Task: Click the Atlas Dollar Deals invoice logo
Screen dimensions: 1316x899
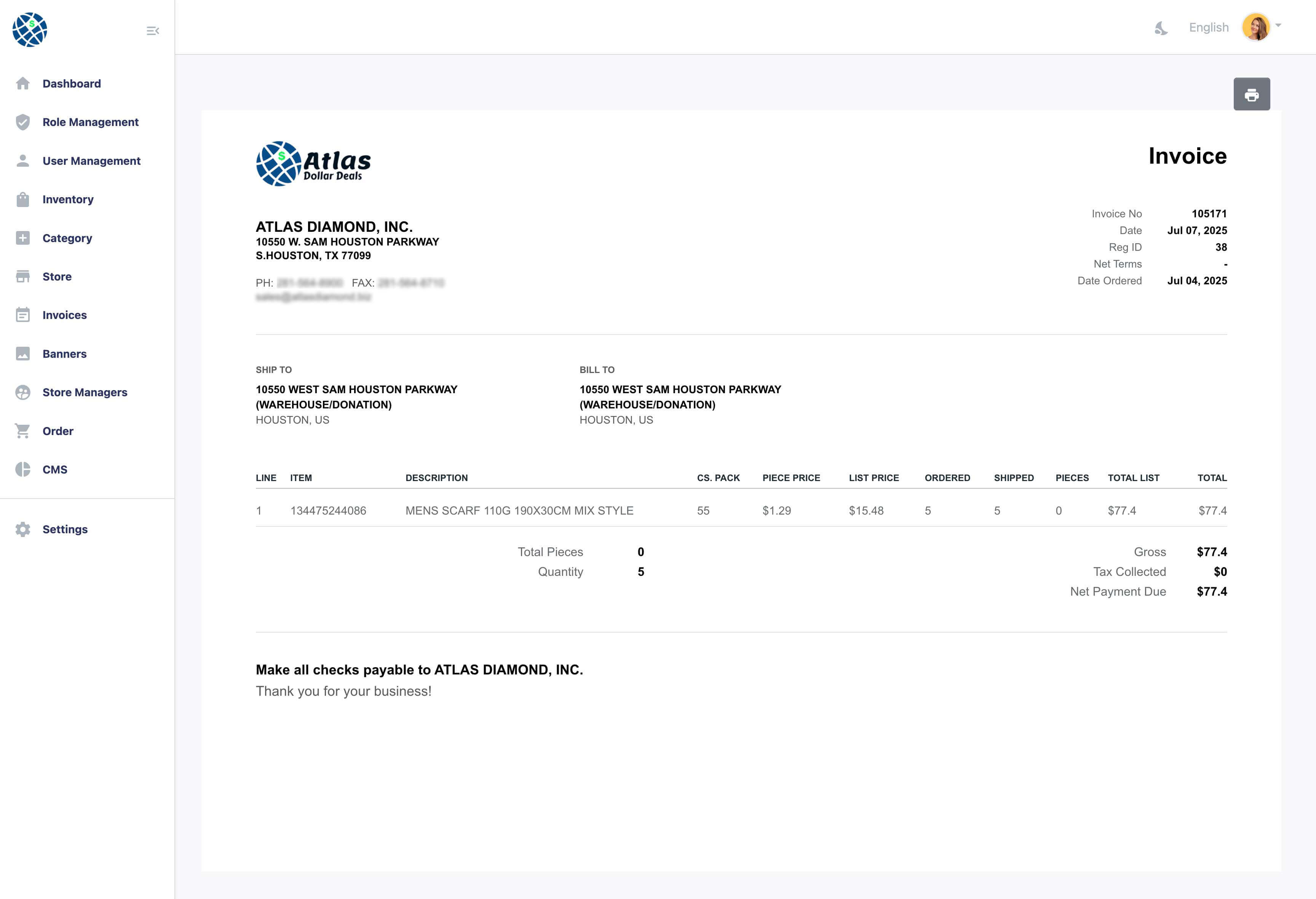Action: [x=313, y=164]
